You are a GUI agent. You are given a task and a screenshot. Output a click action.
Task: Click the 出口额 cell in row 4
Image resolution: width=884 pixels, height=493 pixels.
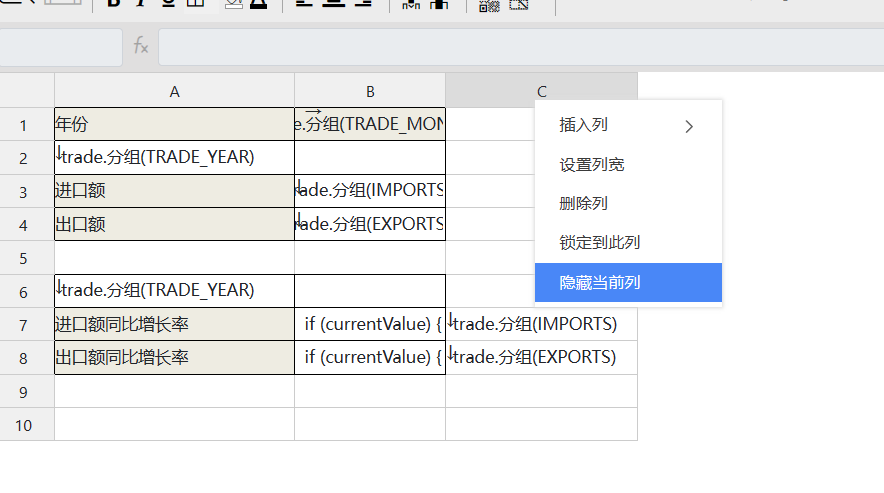(174, 224)
